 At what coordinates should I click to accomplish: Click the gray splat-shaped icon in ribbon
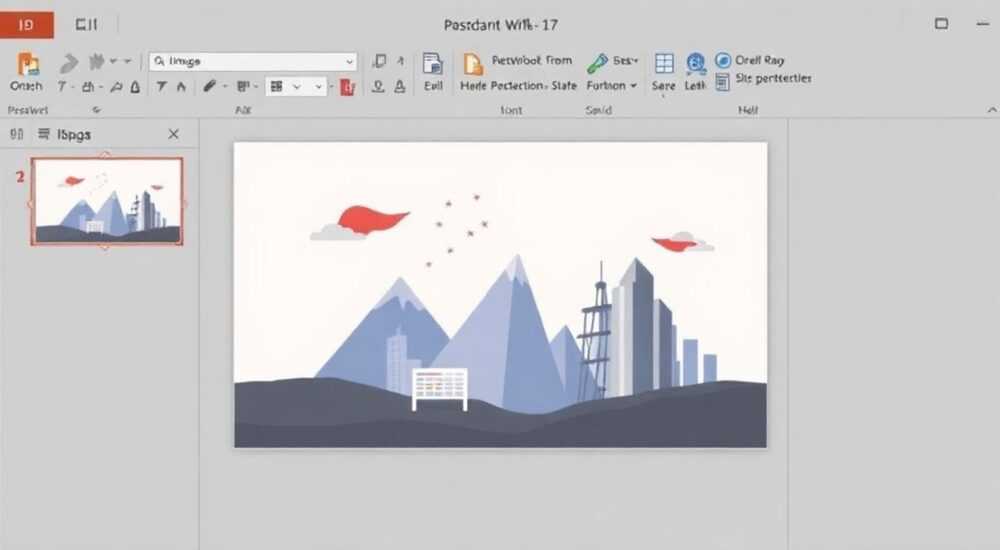click(x=96, y=62)
